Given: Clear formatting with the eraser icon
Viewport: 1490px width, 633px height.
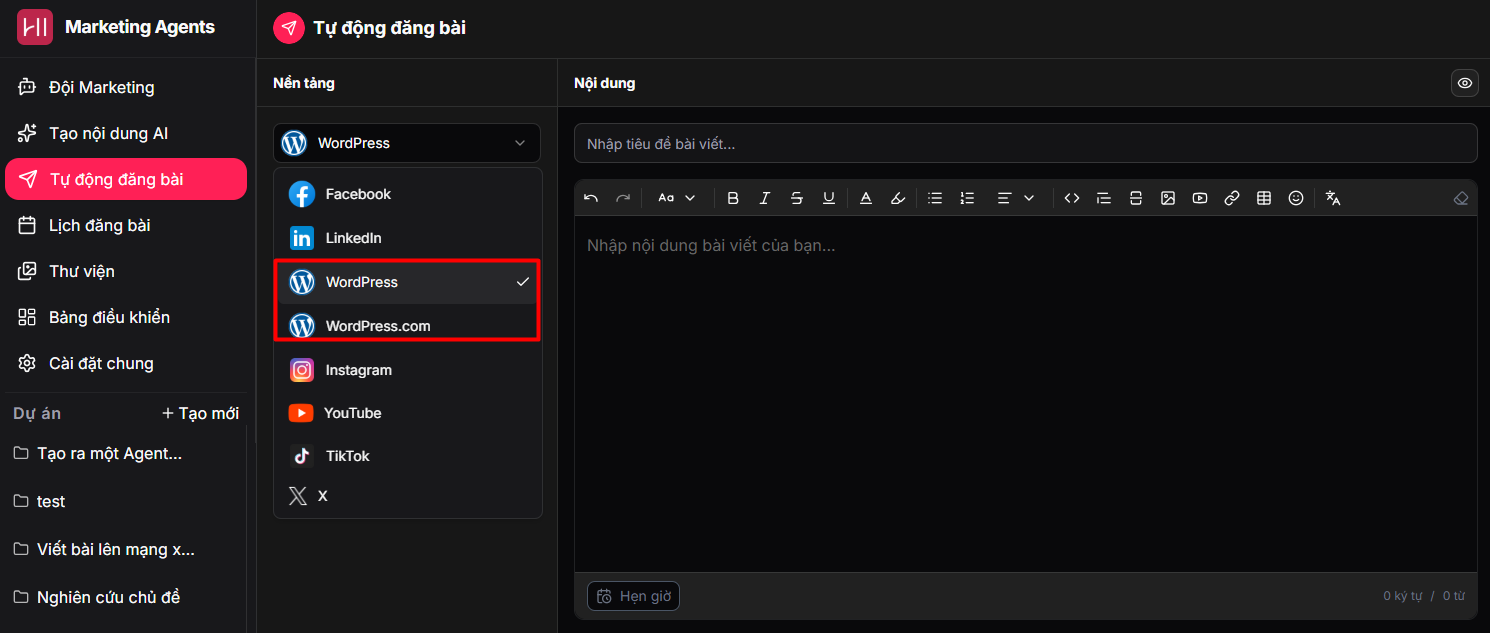Looking at the screenshot, I should [x=1461, y=198].
